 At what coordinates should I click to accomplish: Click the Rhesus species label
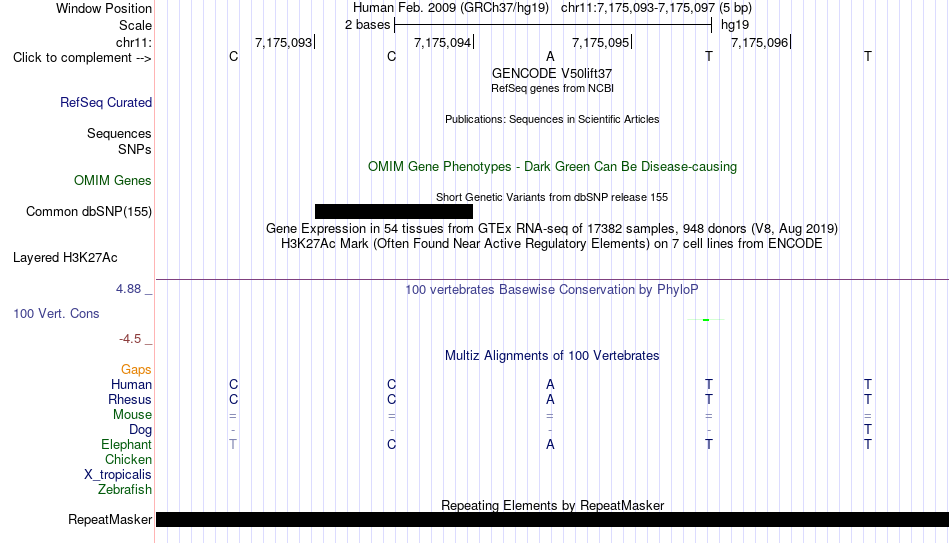tap(130, 399)
